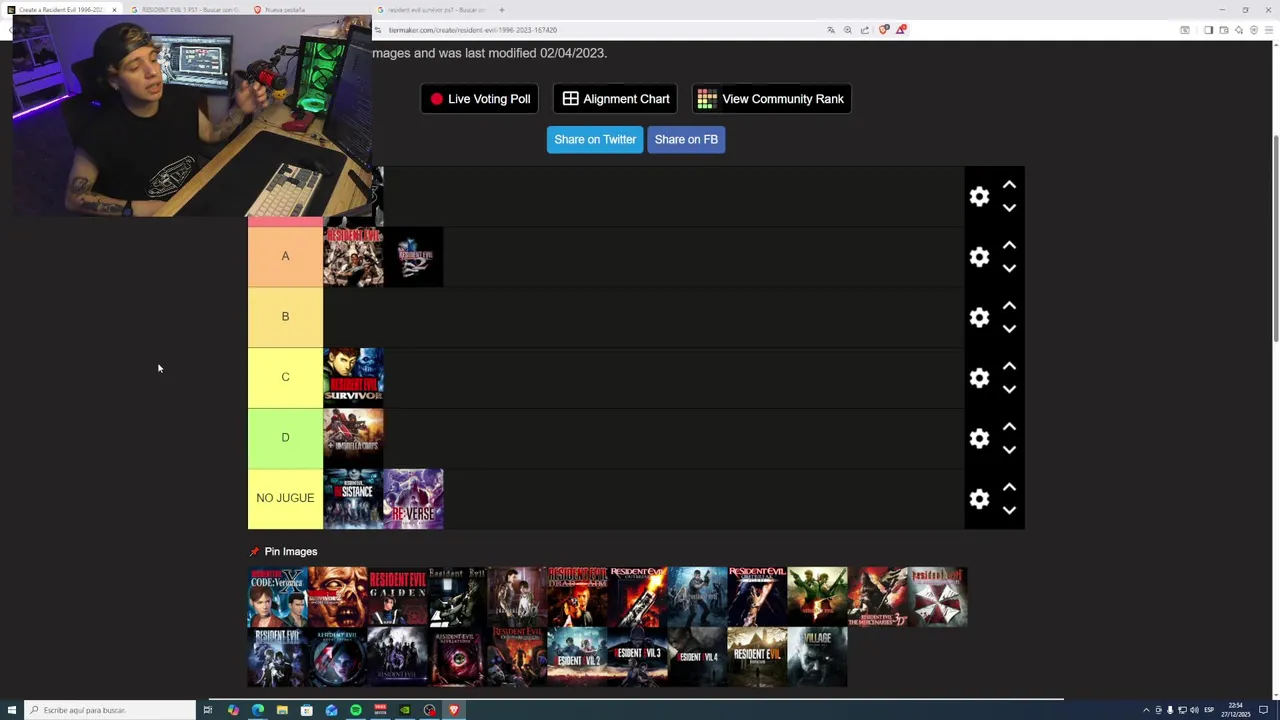Open the Live Voting Poll
This screenshot has height=720, width=1280.
[x=480, y=99]
